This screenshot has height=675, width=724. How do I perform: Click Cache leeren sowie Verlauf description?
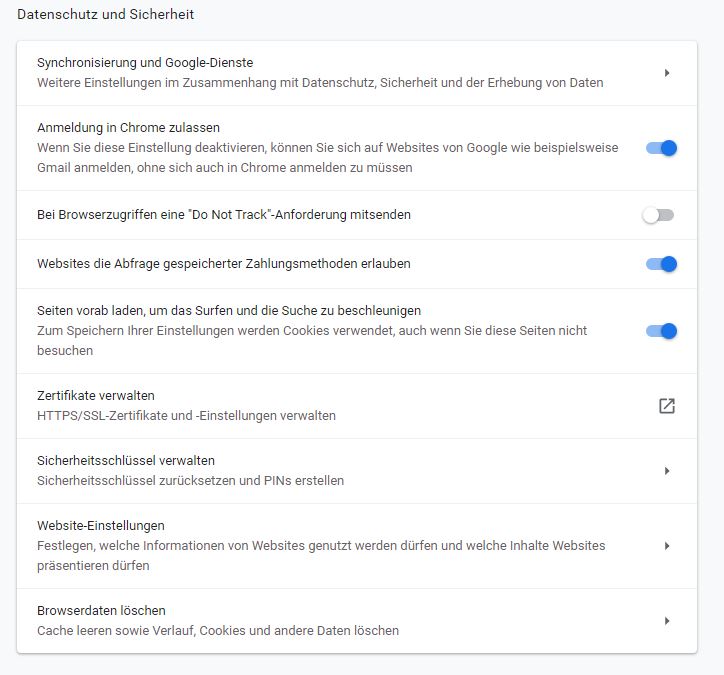point(218,631)
